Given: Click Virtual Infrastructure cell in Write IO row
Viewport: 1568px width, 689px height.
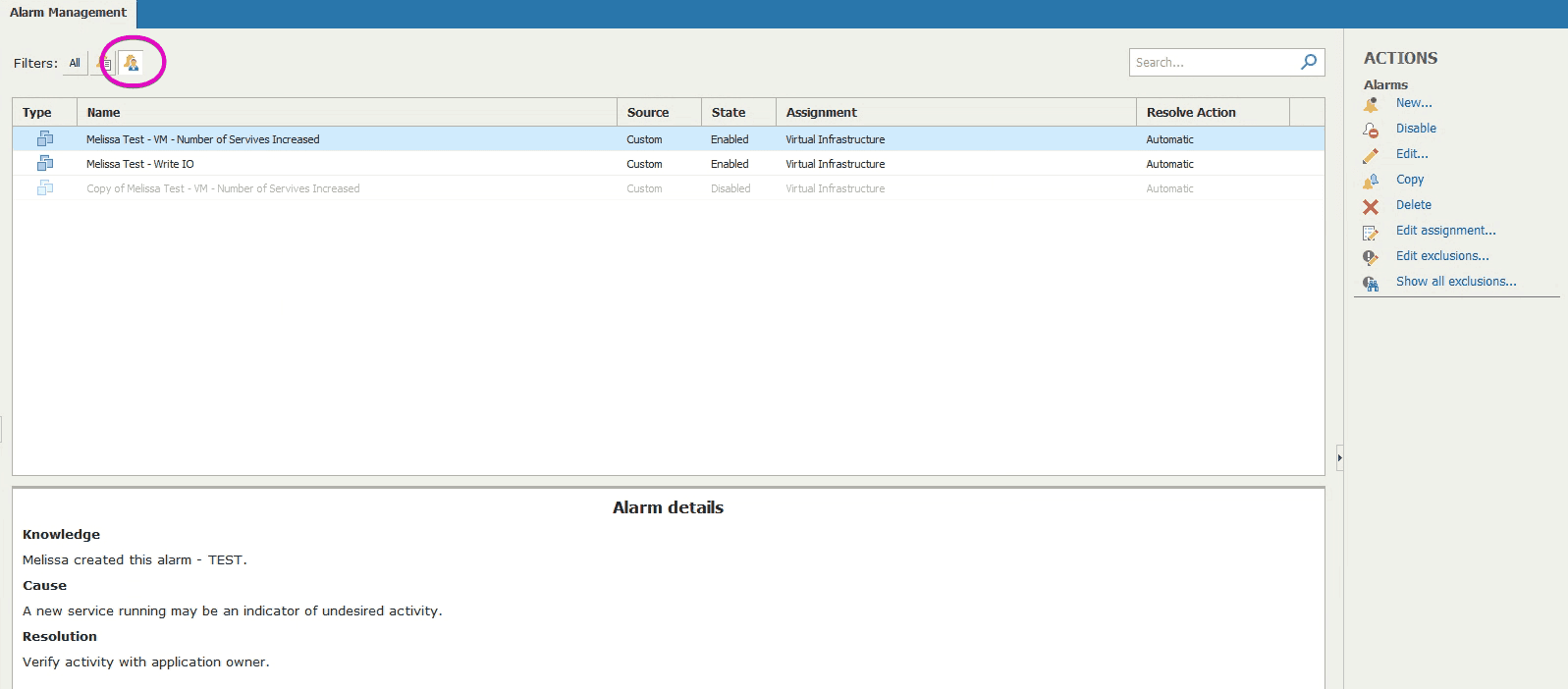Looking at the screenshot, I should 835,164.
